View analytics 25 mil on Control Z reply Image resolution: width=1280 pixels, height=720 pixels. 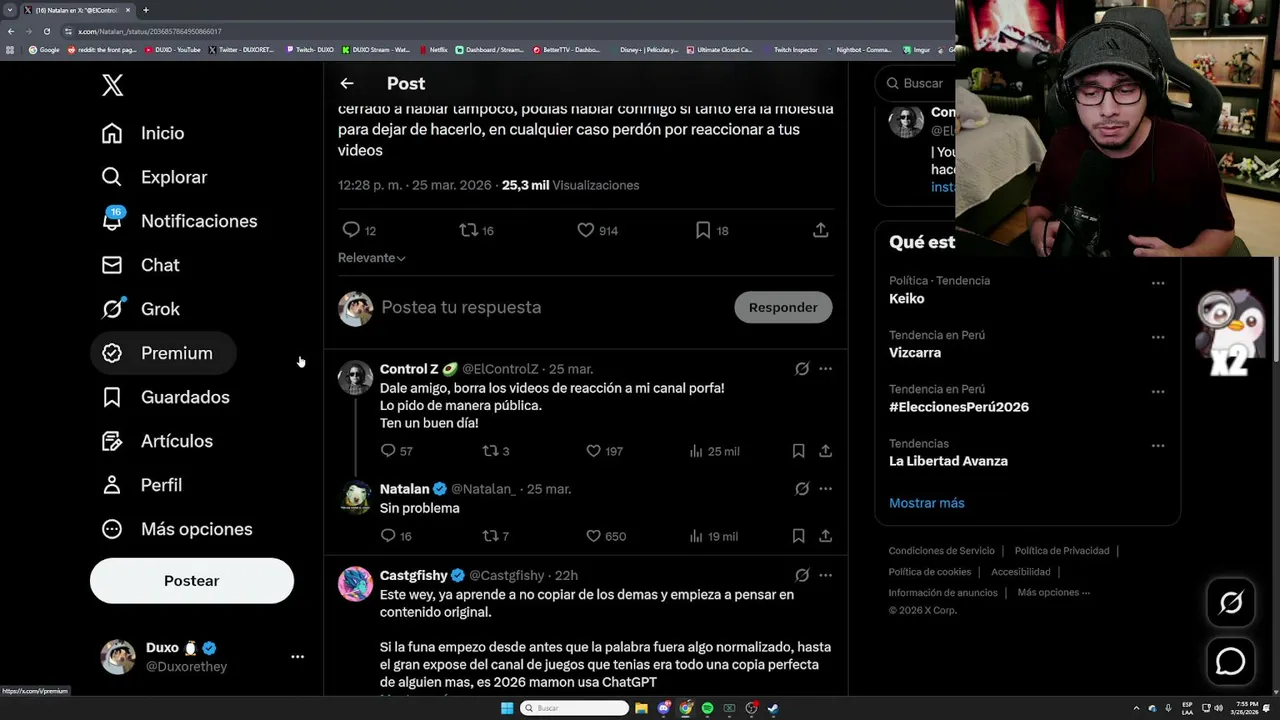pyautogui.click(x=714, y=451)
